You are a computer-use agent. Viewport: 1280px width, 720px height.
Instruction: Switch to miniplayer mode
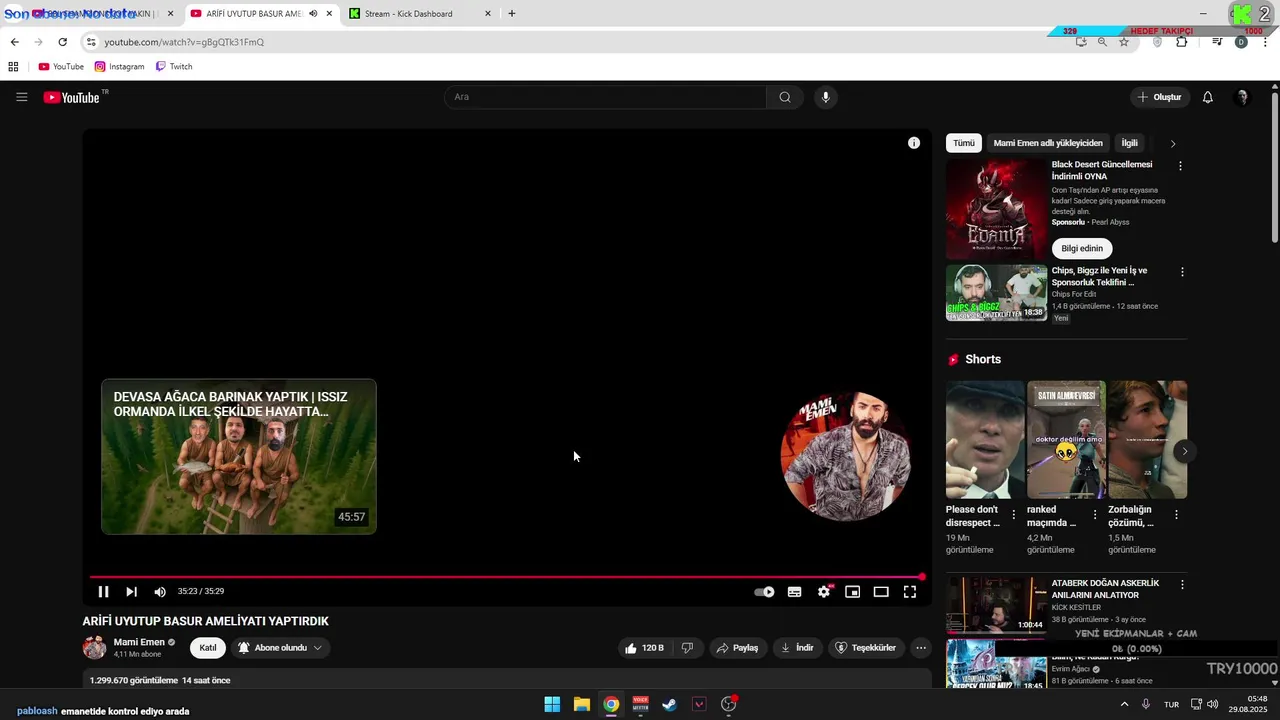pos(852,592)
